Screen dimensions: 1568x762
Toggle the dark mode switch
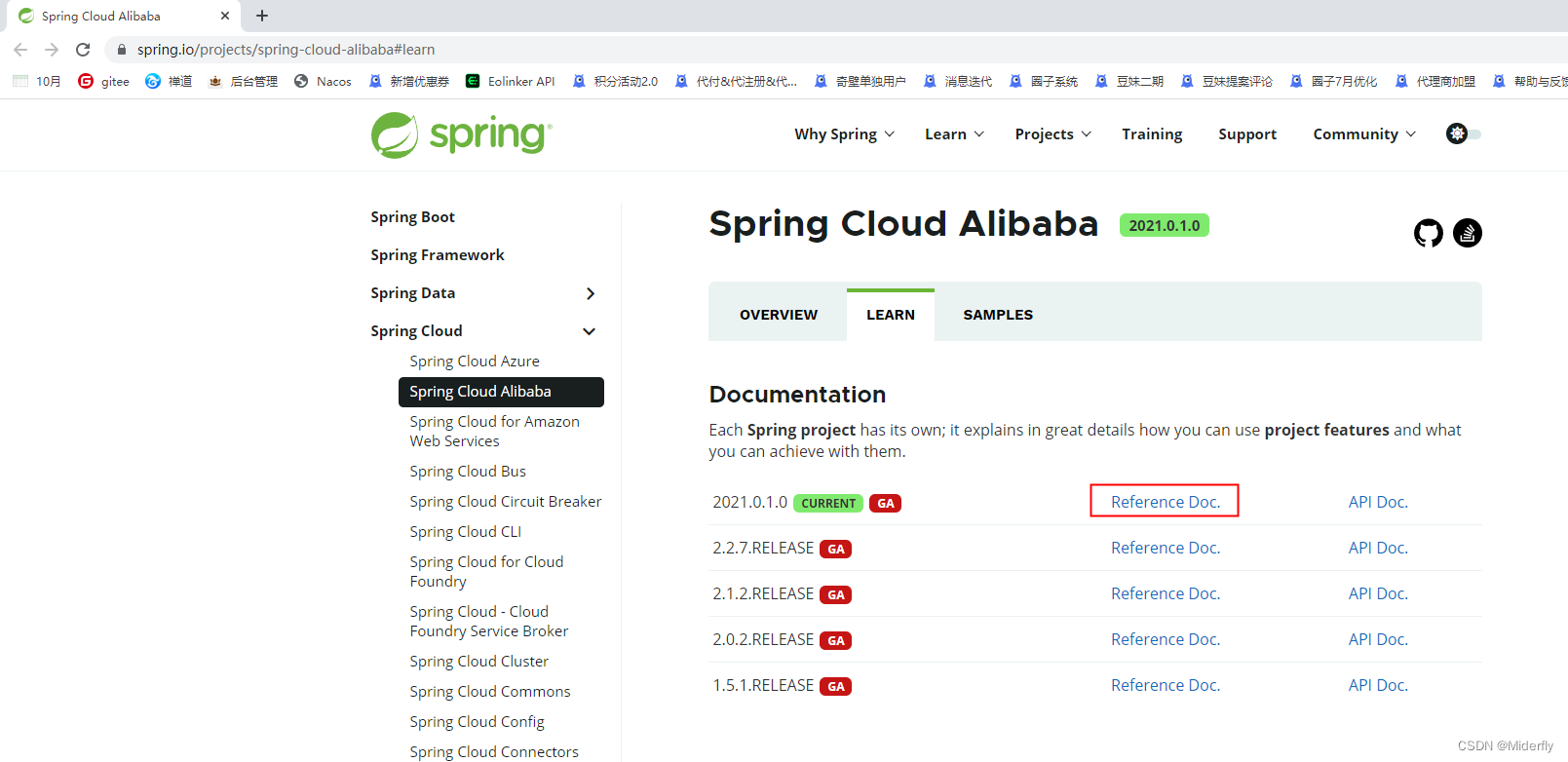pos(1464,133)
